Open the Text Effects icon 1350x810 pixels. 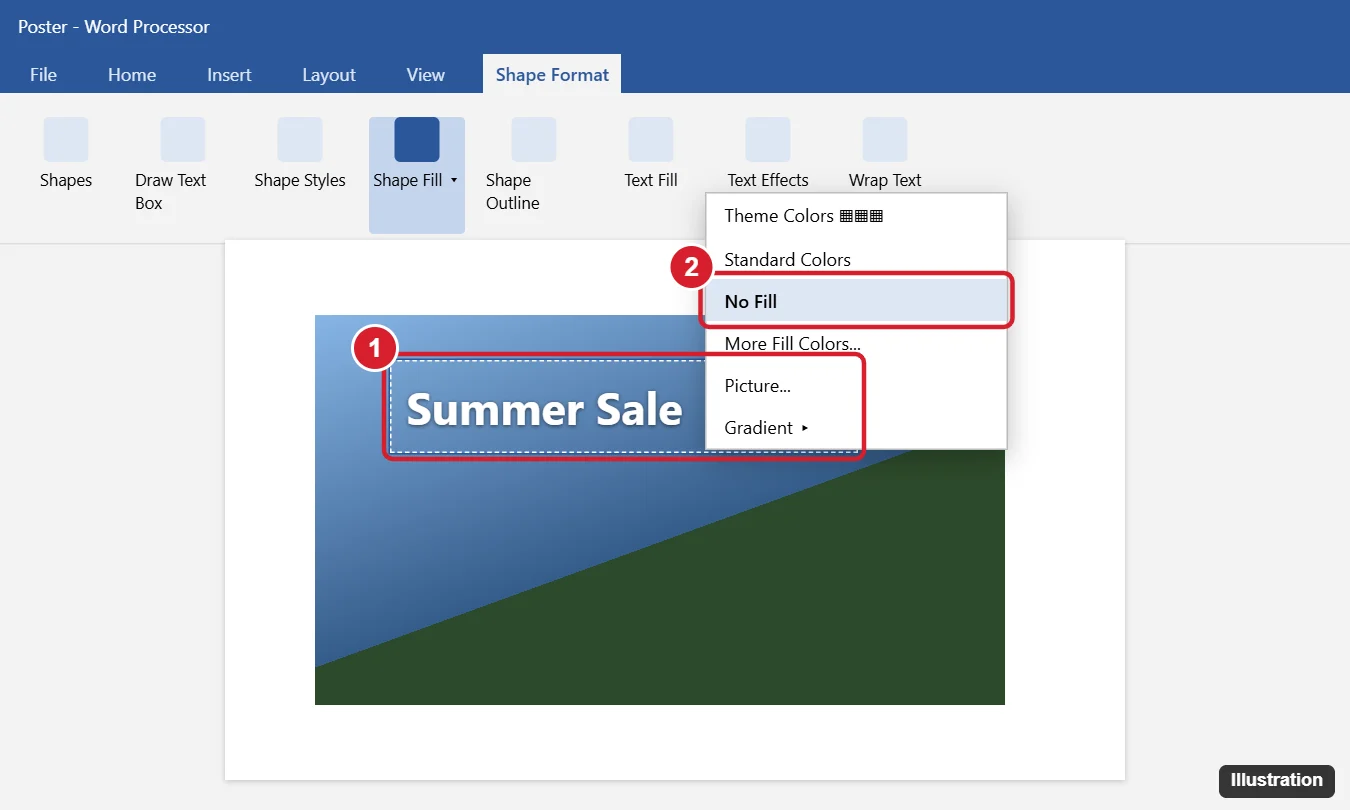click(768, 139)
